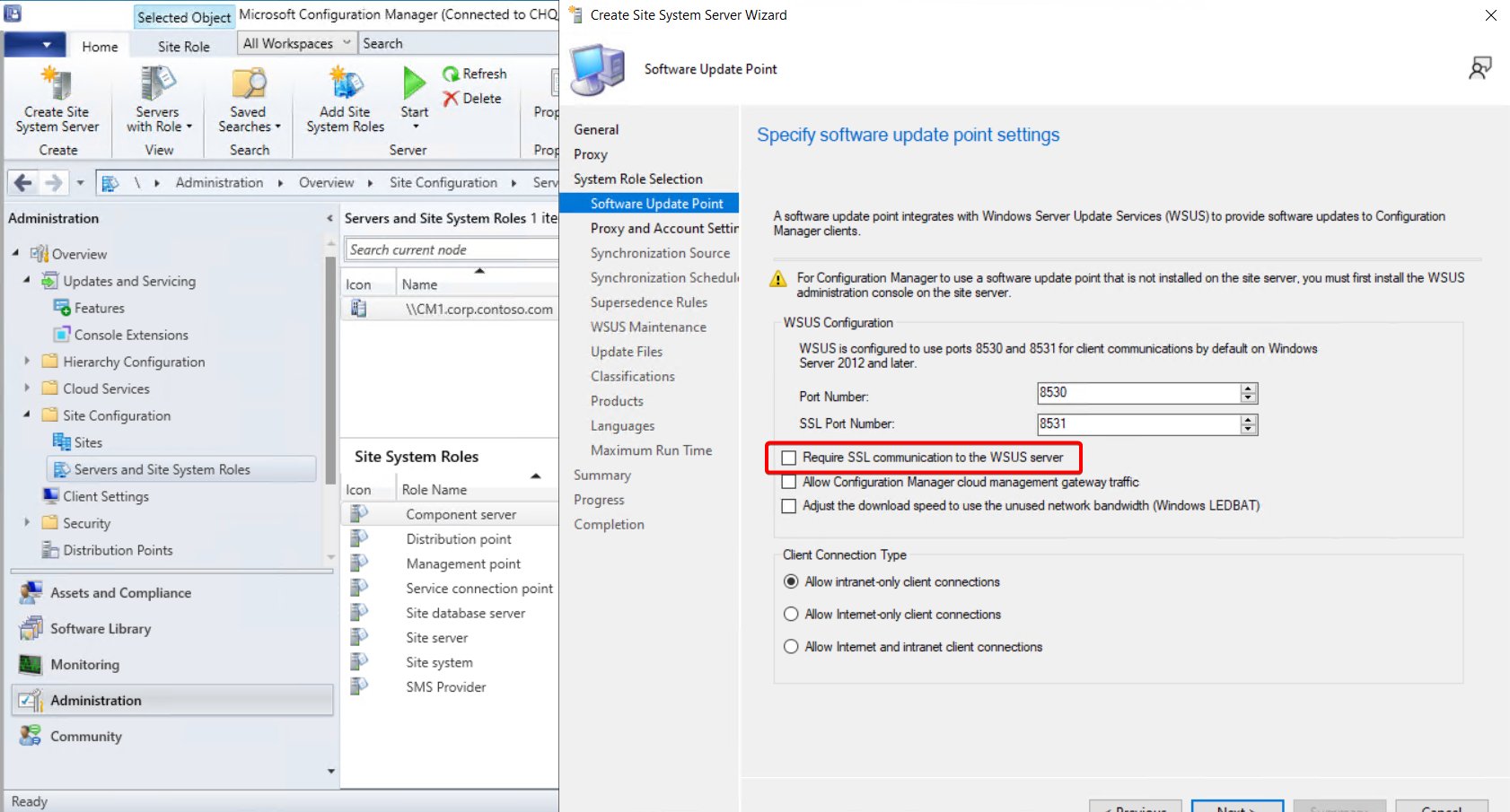Screen dimensions: 1510x812
Task: Check the Windows LEDBAT download speed option
Action: pyautogui.click(x=789, y=506)
